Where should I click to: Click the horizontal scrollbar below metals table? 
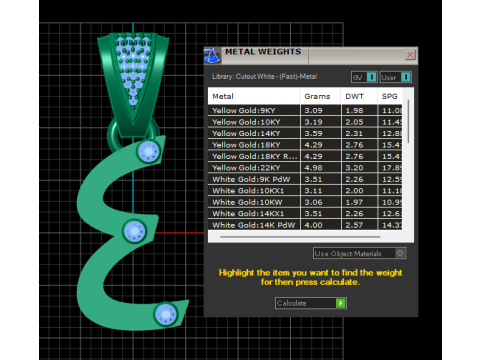(x=300, y=237)
